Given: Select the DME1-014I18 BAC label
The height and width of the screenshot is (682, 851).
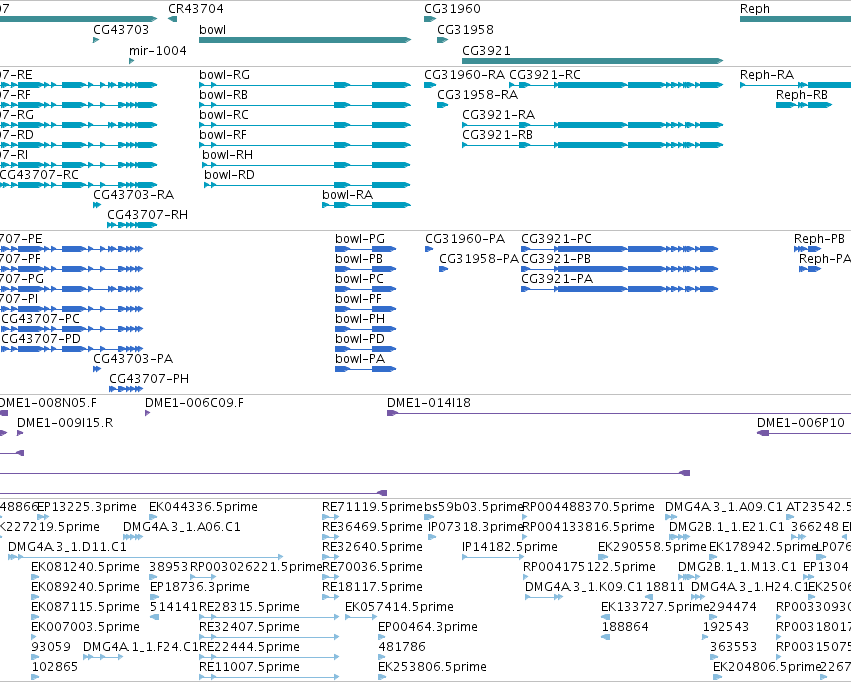Looking at the screenshot, I should pos(429,404).
